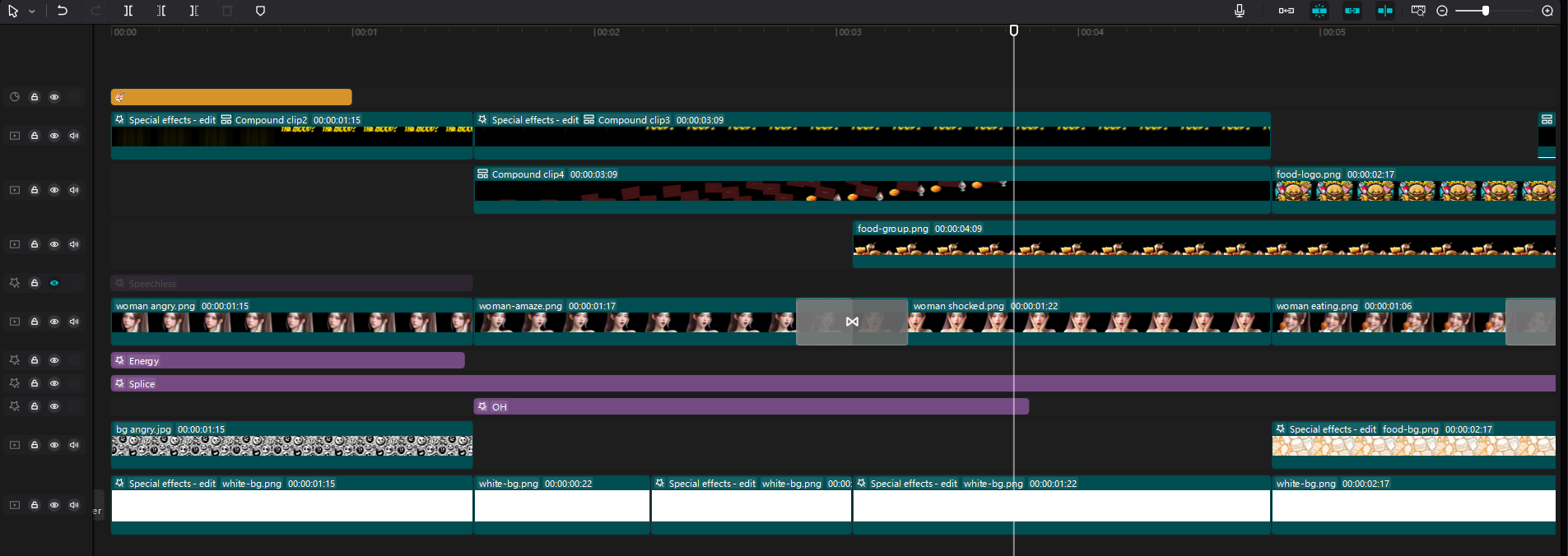This screenshot has width=1568, height=556.
Task: Toggle the main track magnet
Action: coord(1287,11)
